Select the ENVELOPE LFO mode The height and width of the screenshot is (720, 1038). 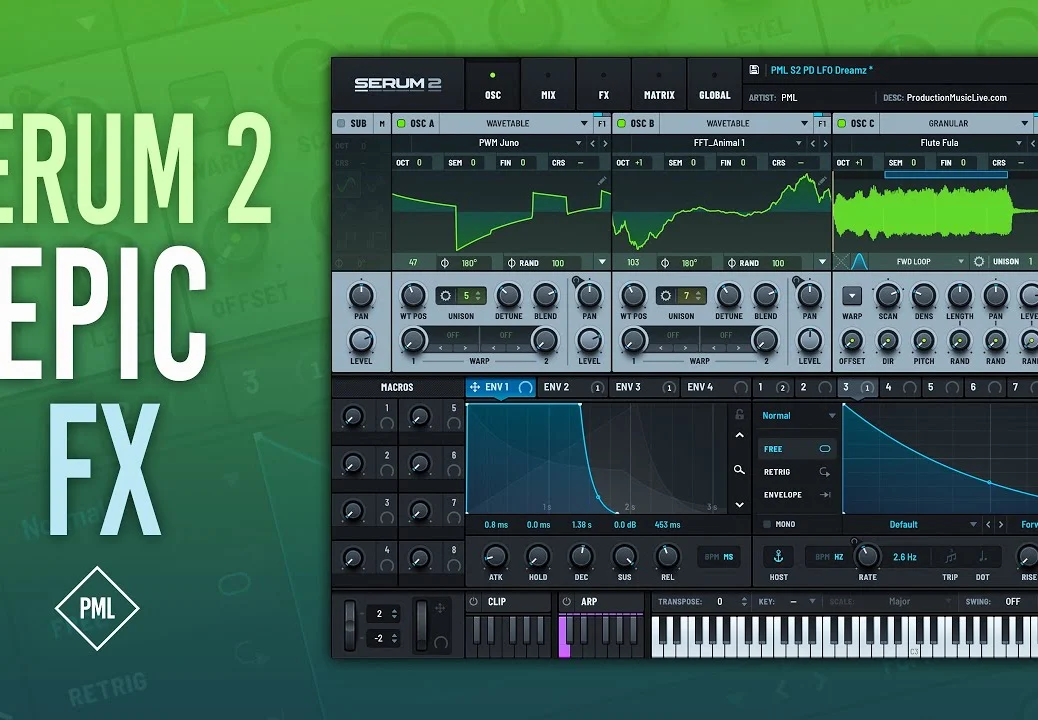(x=796, y=494)
